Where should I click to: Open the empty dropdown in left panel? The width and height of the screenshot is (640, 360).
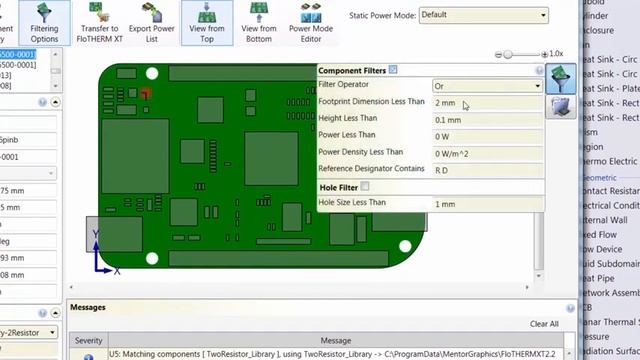coord(28,173)
